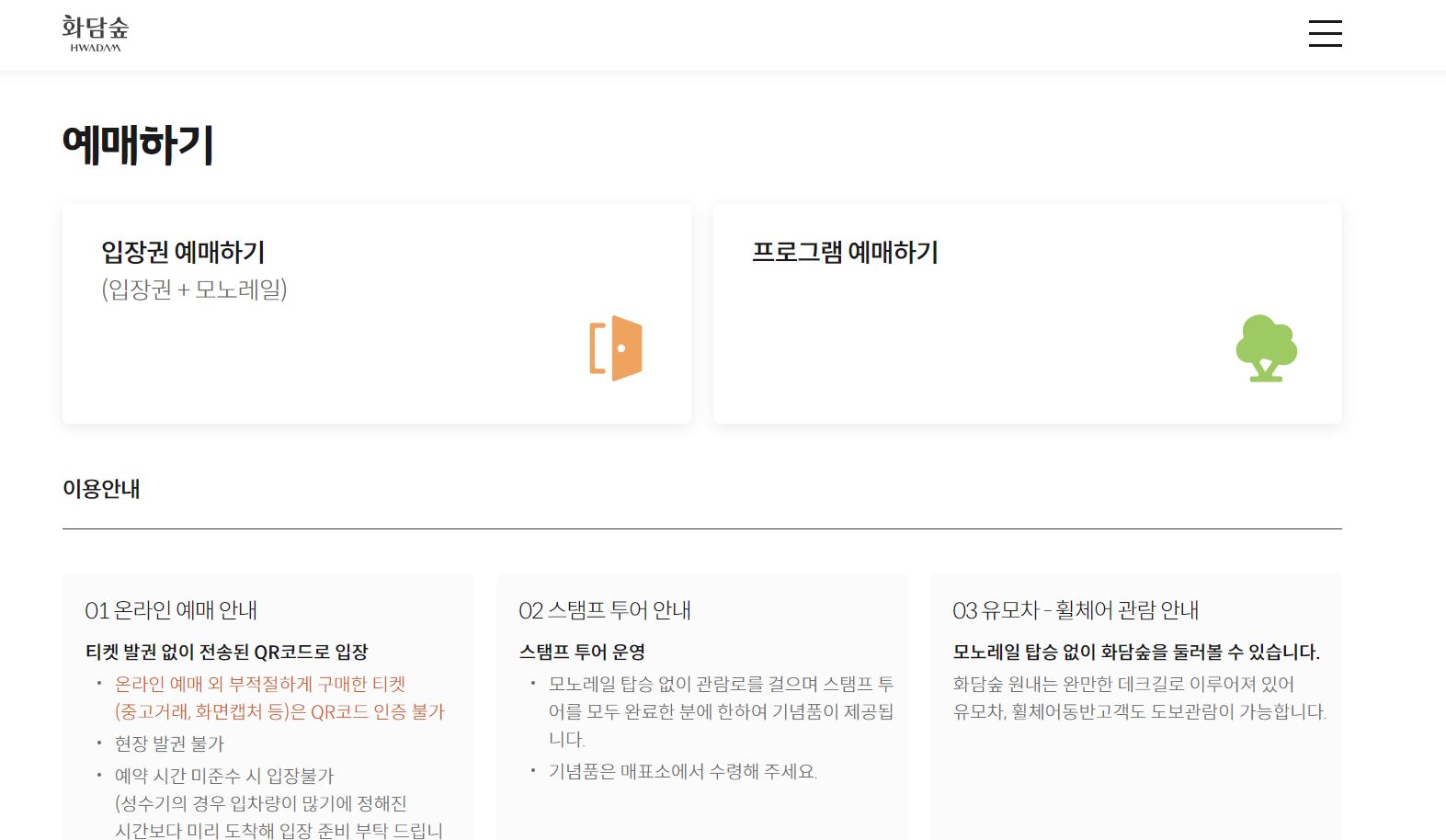The height and width of the screenshot is (840, 1446).
Task: Select the 02 스탬프 투어 안내 title
Action: coord(605,610)
